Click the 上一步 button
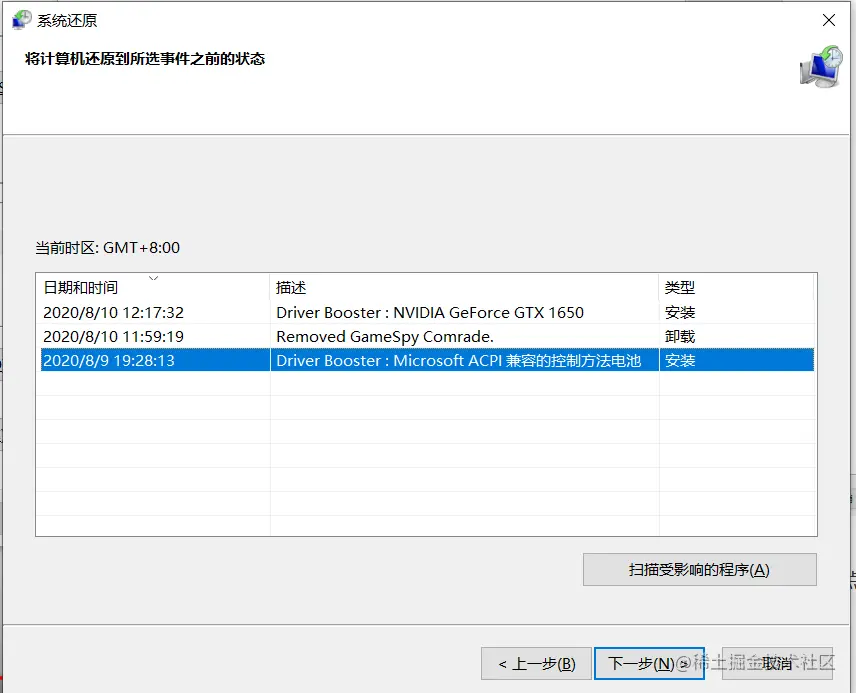The height and width of the screenshot is (693, 856). [x=536, y=663]
